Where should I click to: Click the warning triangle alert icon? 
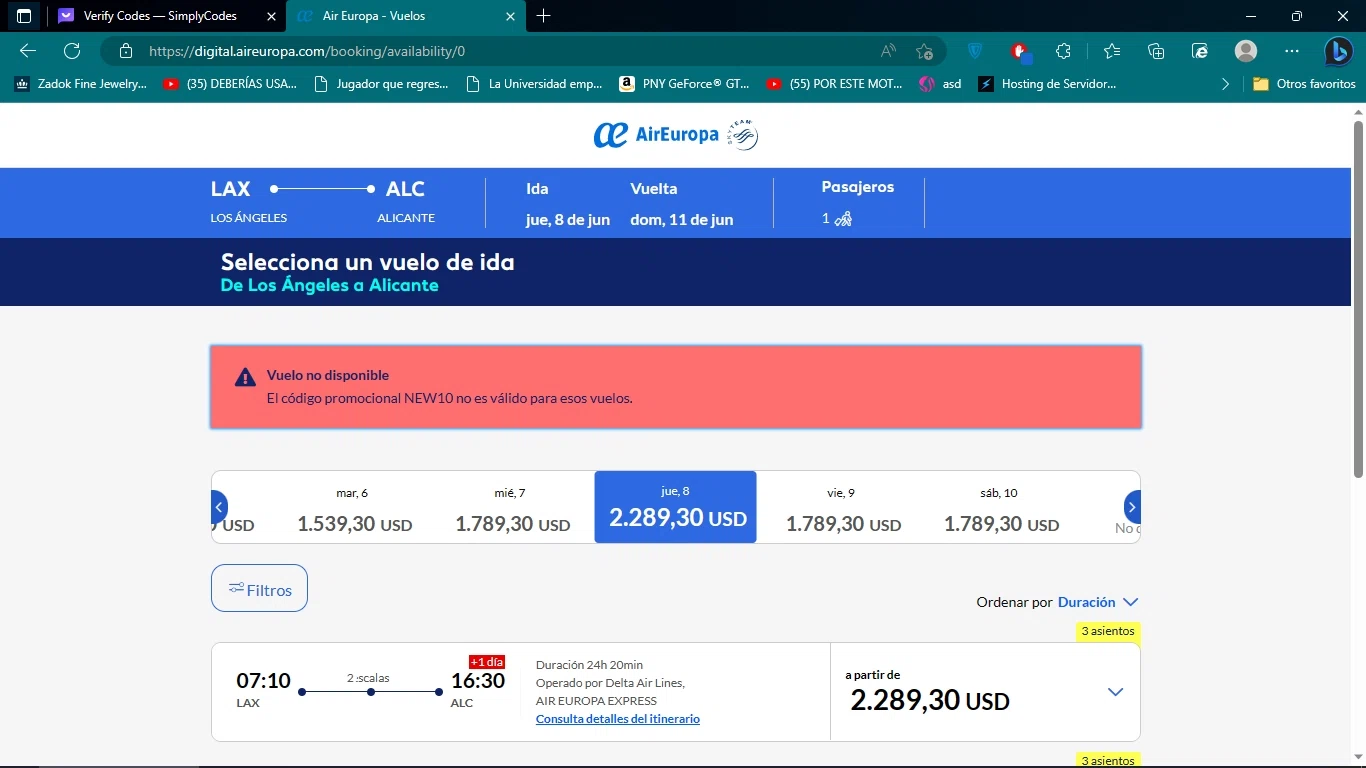(245, 377)
